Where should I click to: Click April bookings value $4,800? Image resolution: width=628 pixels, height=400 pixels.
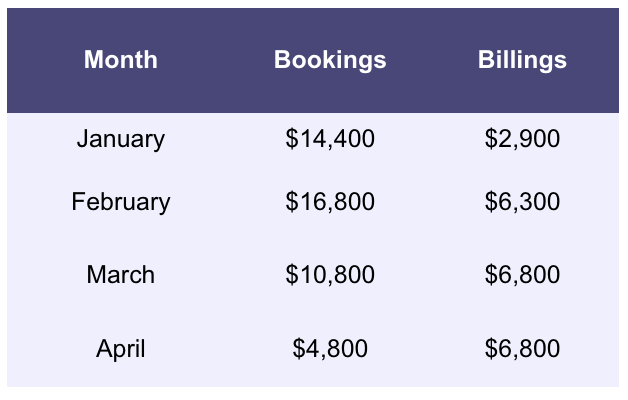[330, 349]
